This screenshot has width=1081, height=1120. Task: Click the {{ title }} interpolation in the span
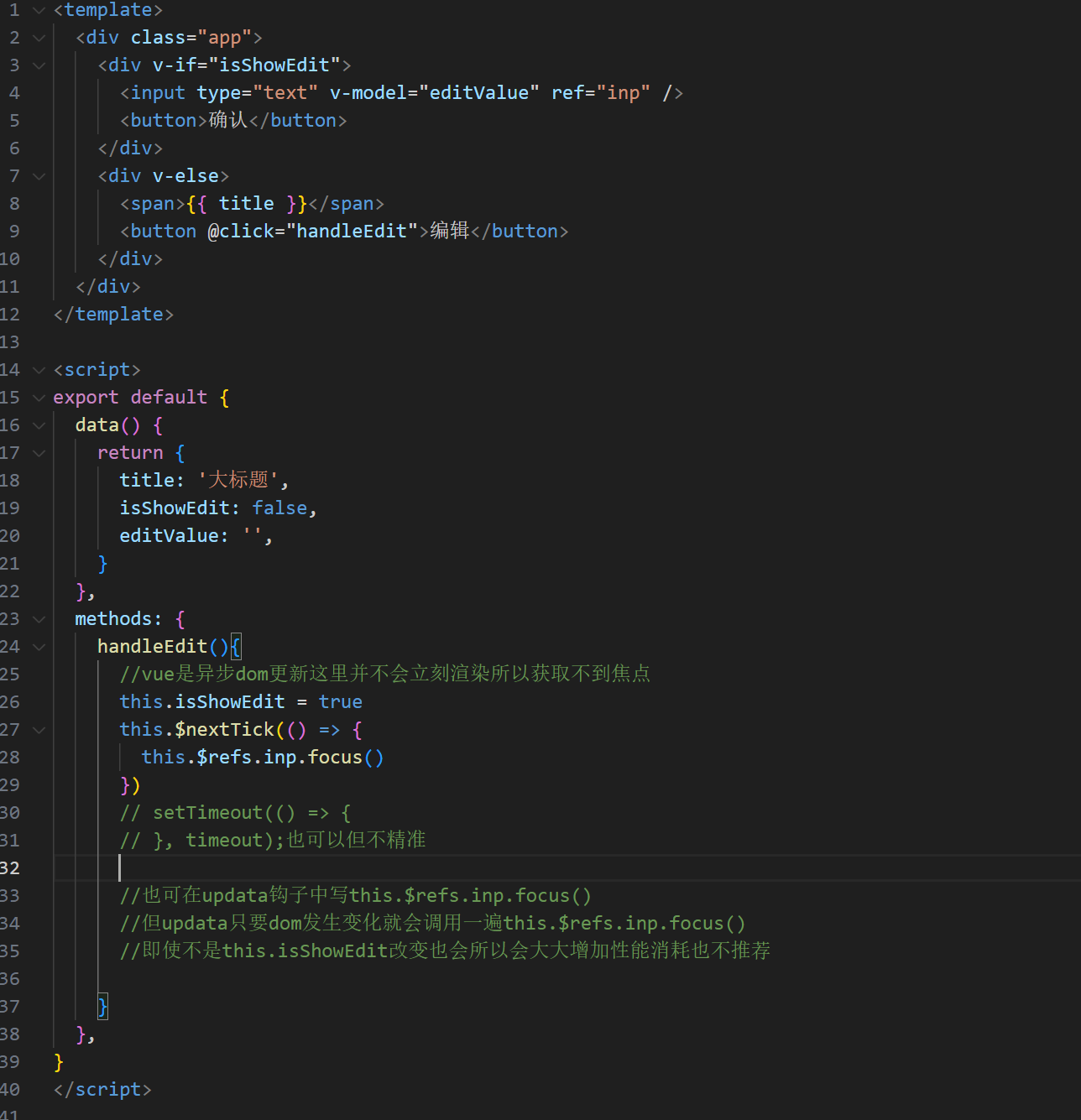pyautogui.click(x=247, y=204)
